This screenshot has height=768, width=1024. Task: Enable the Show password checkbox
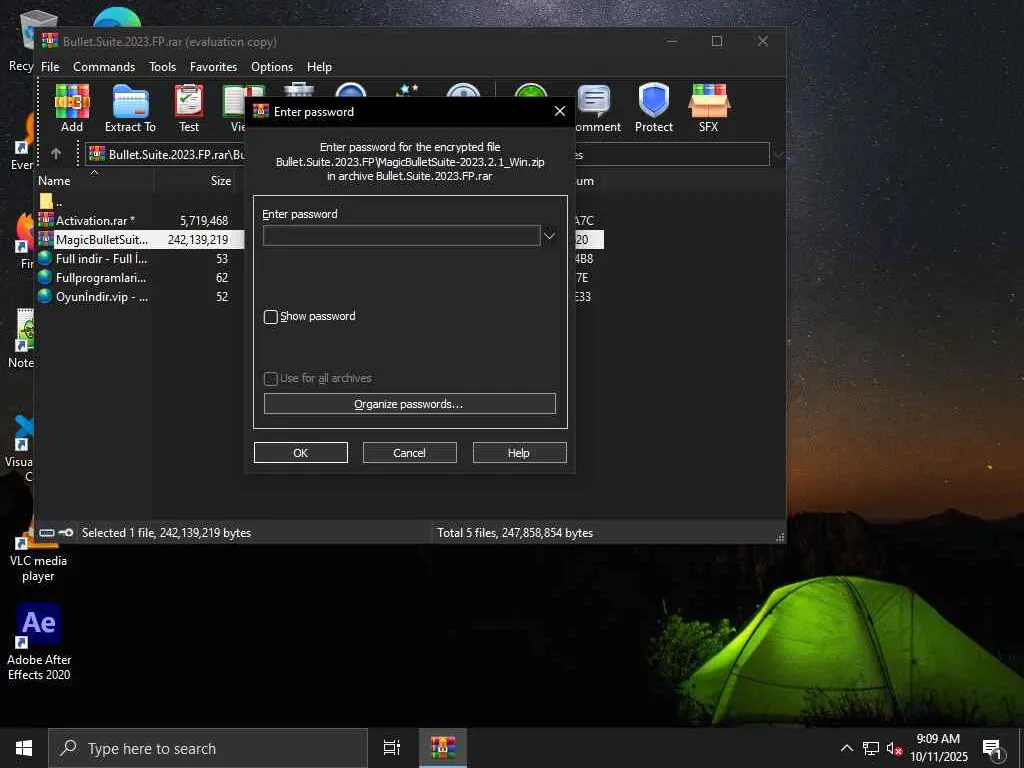pos(271,317)
